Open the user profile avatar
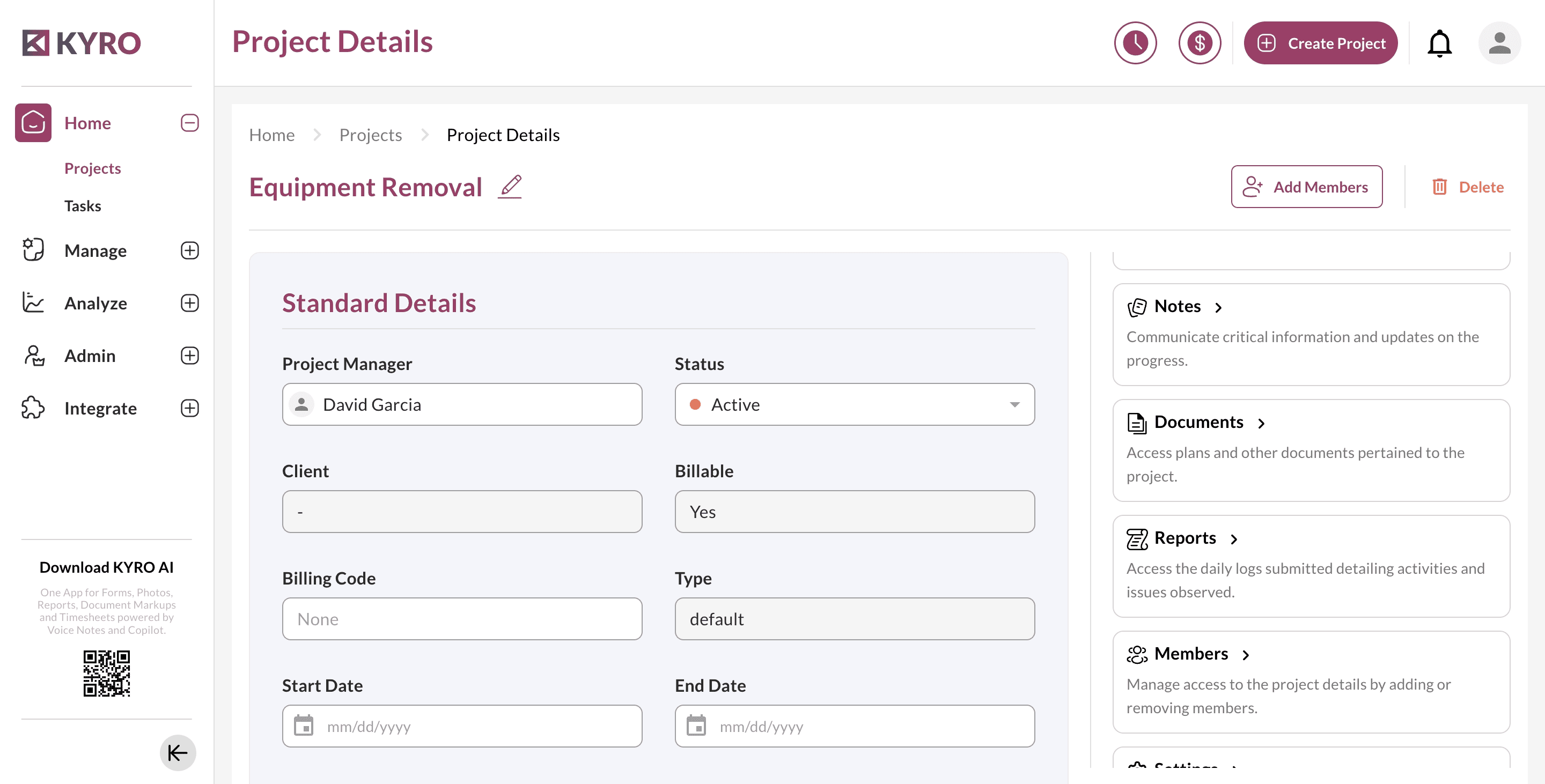Screen dimensions: 1545x784 click(x=1499, y=43)
